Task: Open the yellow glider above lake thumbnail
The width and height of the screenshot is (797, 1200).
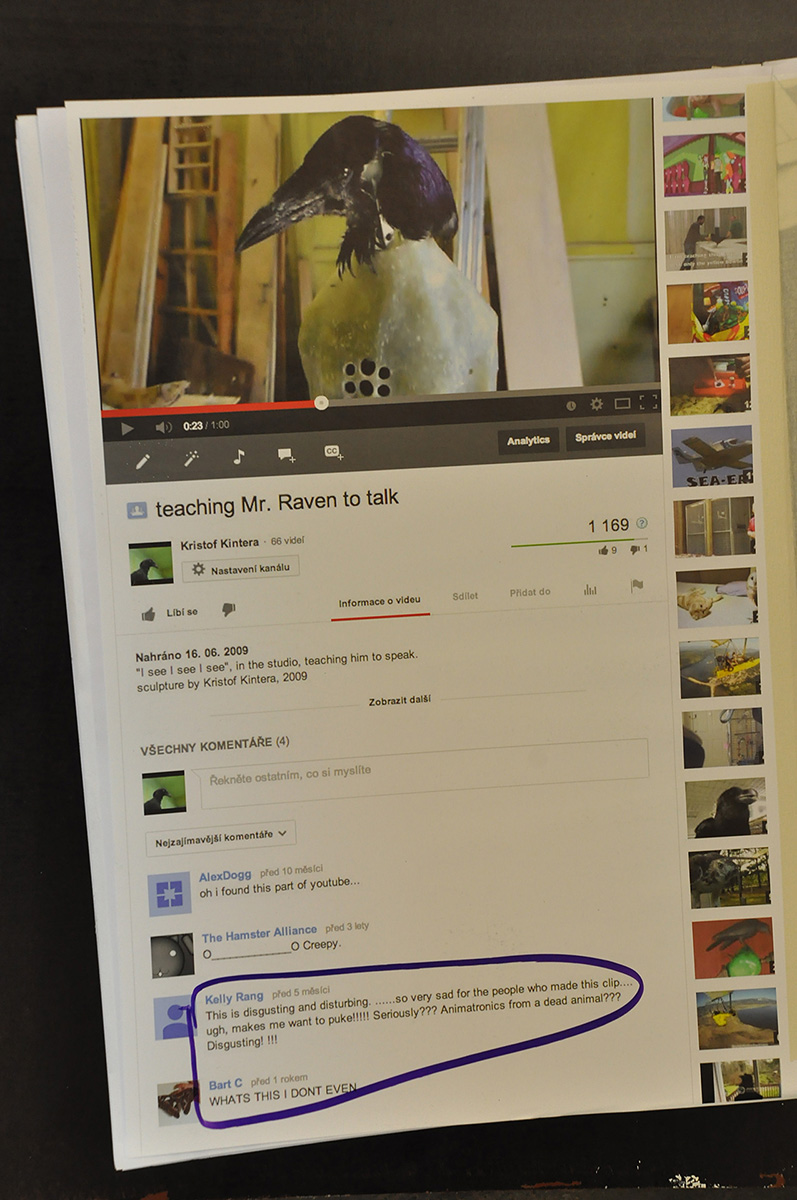Action: [x=737, y=1018]
